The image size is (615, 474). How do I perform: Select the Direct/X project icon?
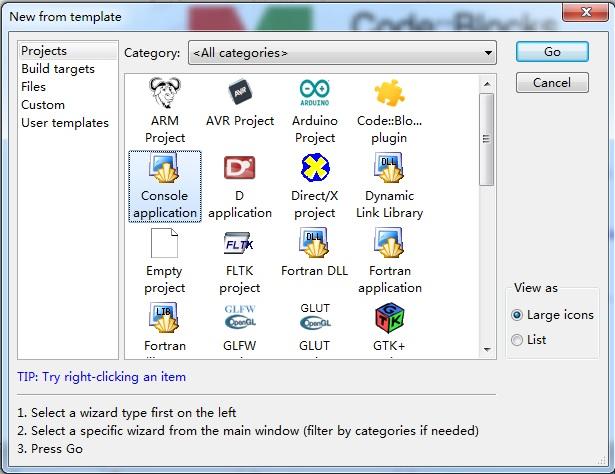pos(315,167)
